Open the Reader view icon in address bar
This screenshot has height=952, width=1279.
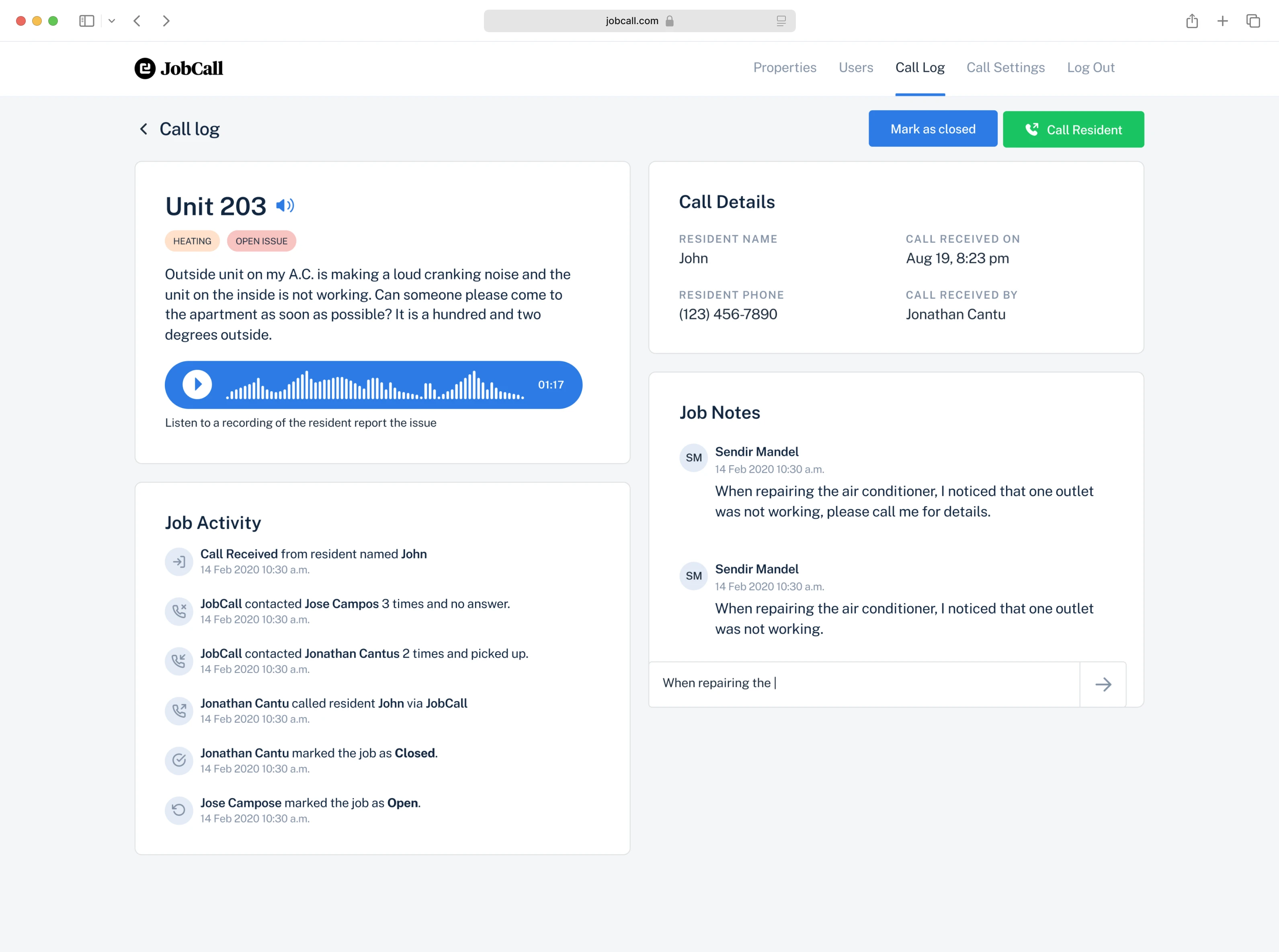pos(781,21)
